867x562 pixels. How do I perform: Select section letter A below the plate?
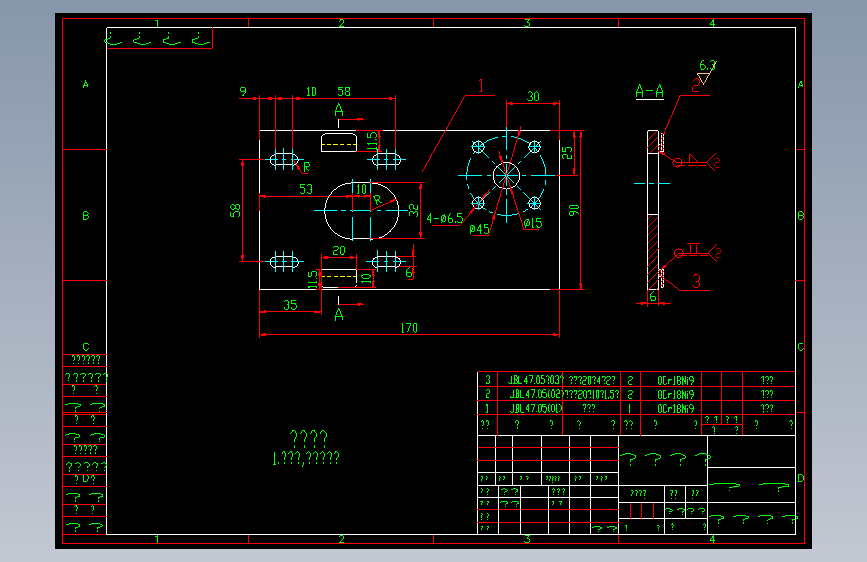click(339, 315)
